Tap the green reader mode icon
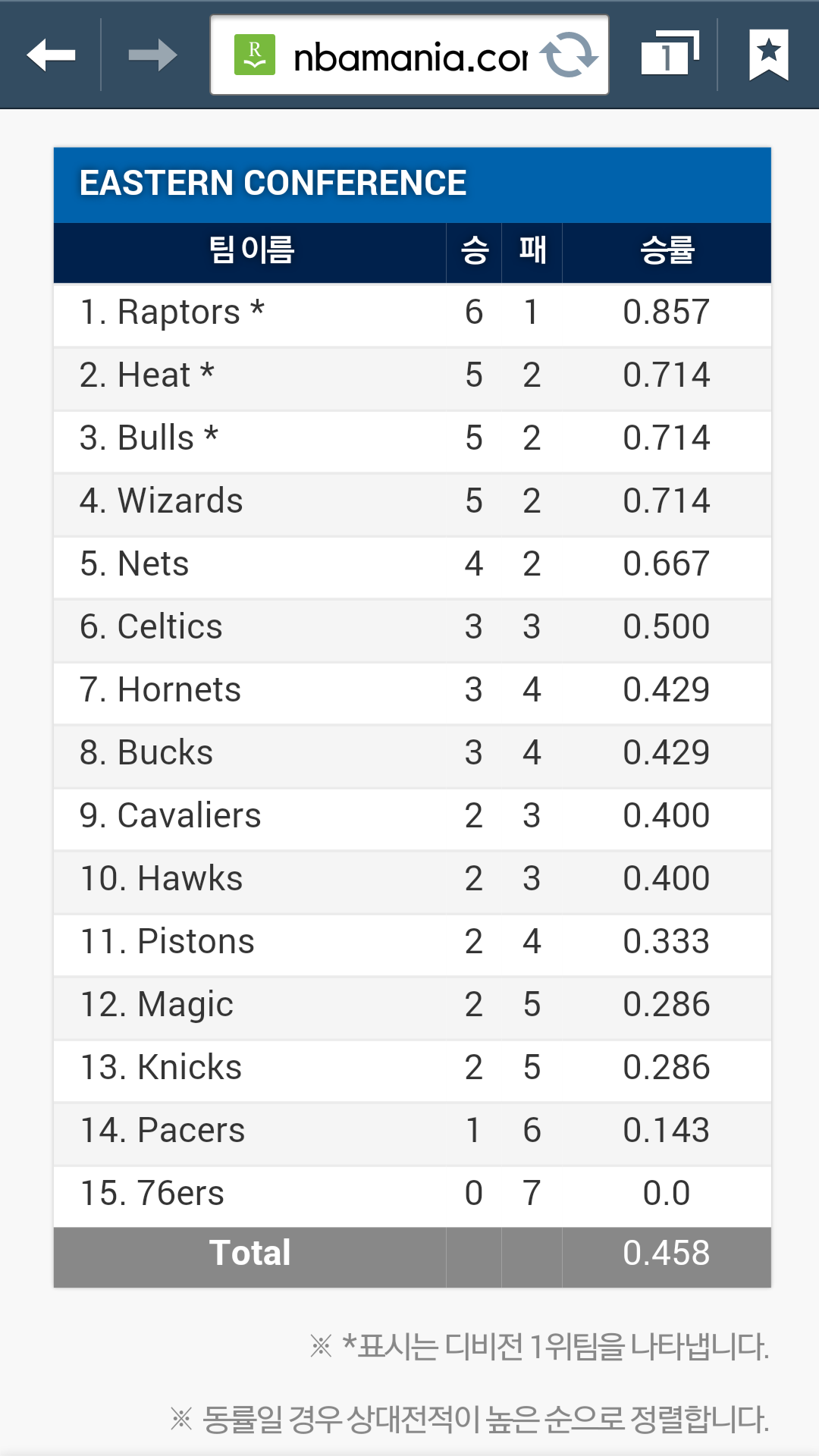This screenshot has width=819, height=1456. pos(255,55)
